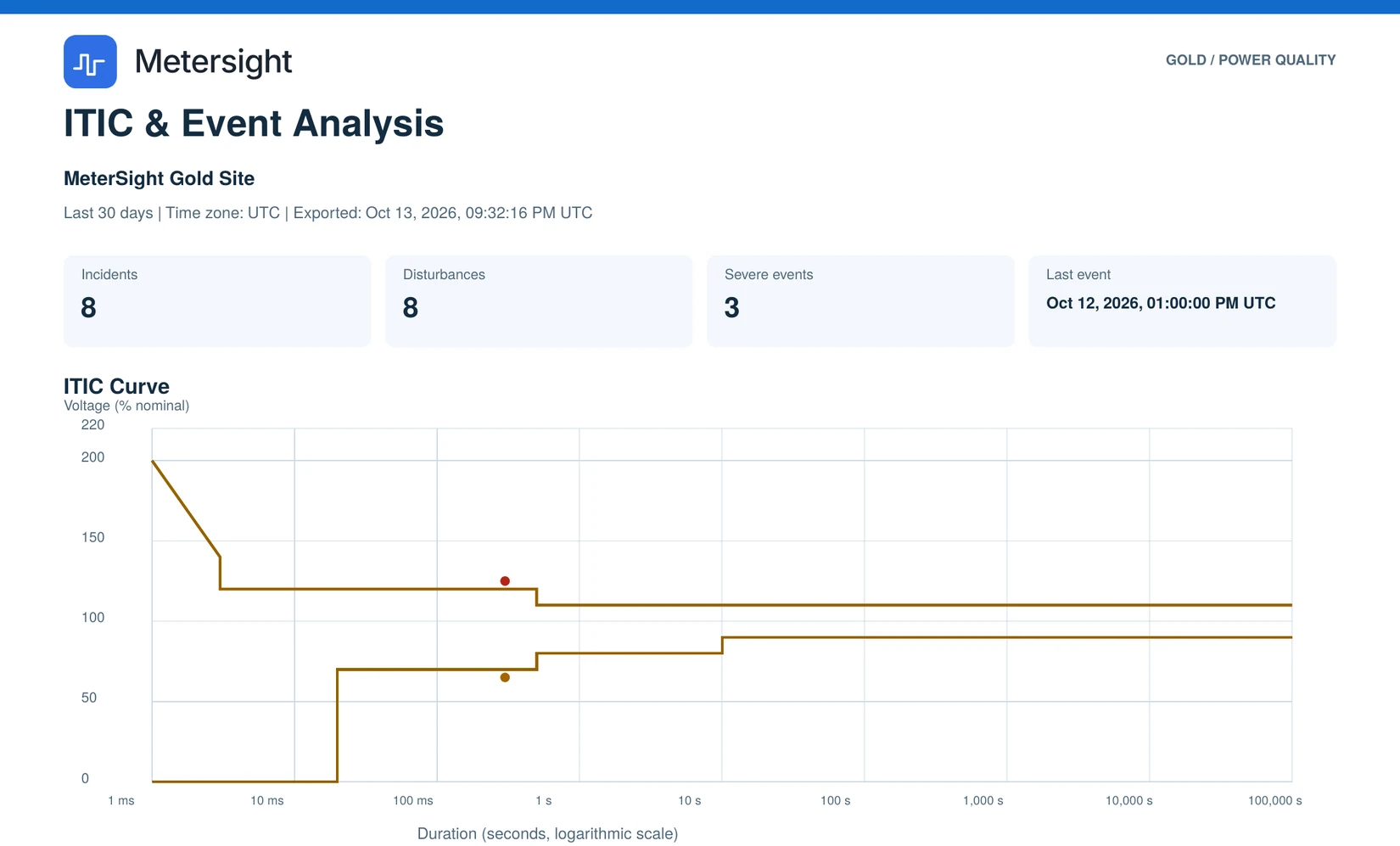Image resolution: width=1400 pixels, height=846 pixels.
Task: Click the red event dot on ITIC chart
Action: click(505, 581)
